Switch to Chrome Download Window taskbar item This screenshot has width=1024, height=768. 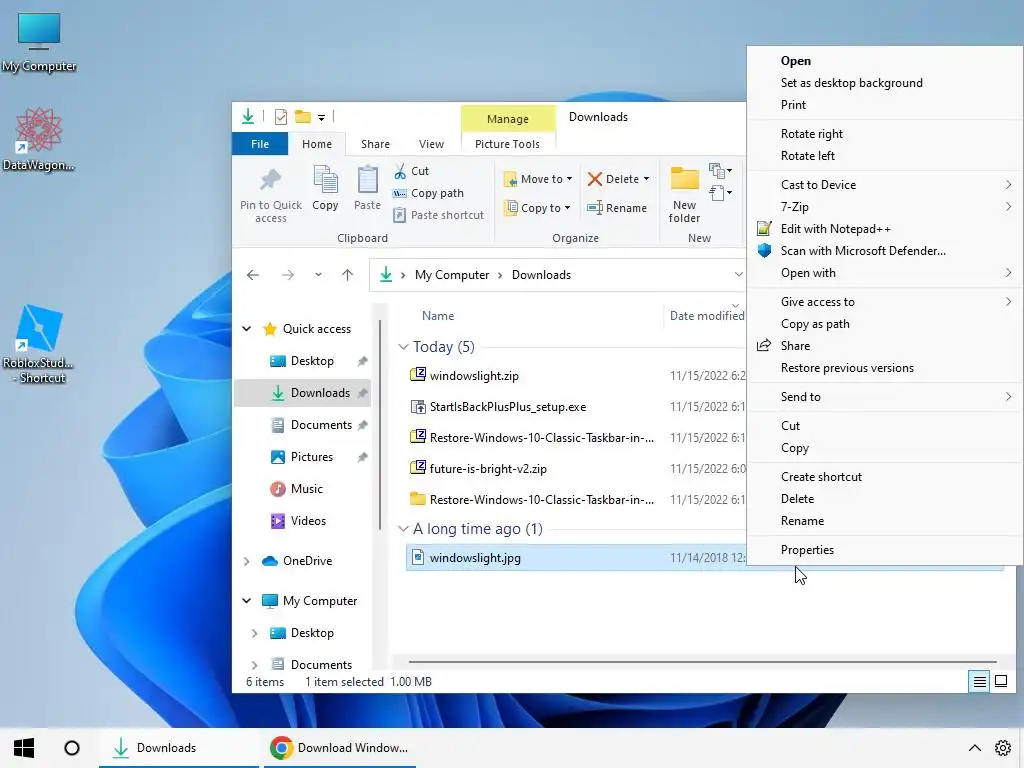coord(340,748)
